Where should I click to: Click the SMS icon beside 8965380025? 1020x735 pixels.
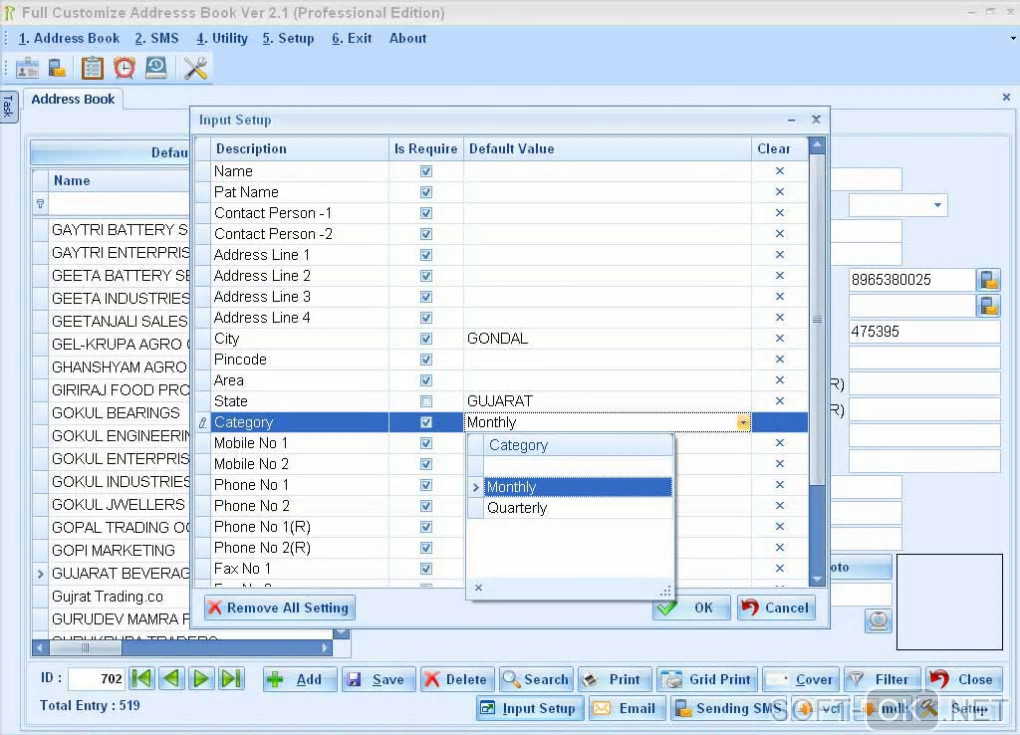(x=988, y=280)
